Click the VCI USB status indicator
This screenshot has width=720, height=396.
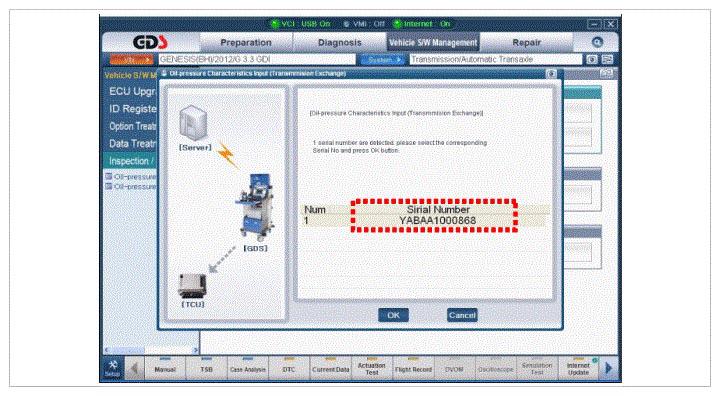click(x=301, y=24)
